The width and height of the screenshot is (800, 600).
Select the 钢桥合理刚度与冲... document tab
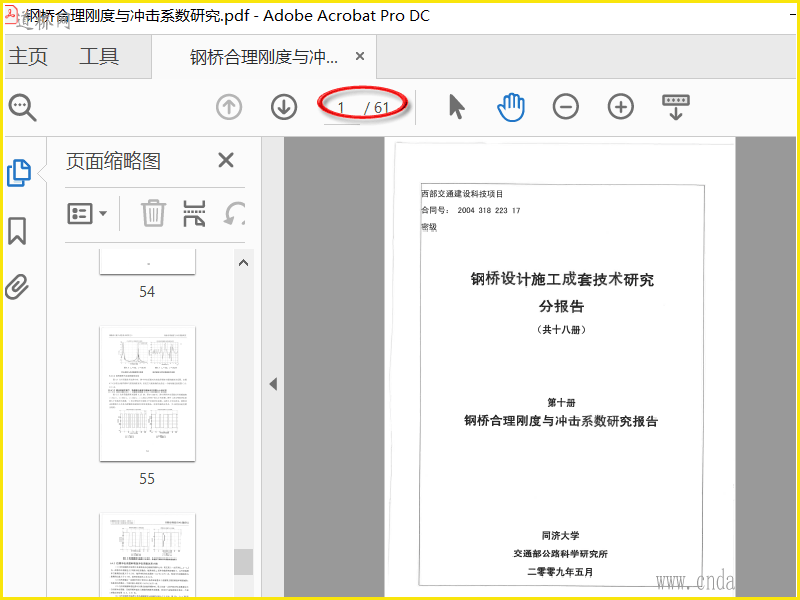[264, 57]
